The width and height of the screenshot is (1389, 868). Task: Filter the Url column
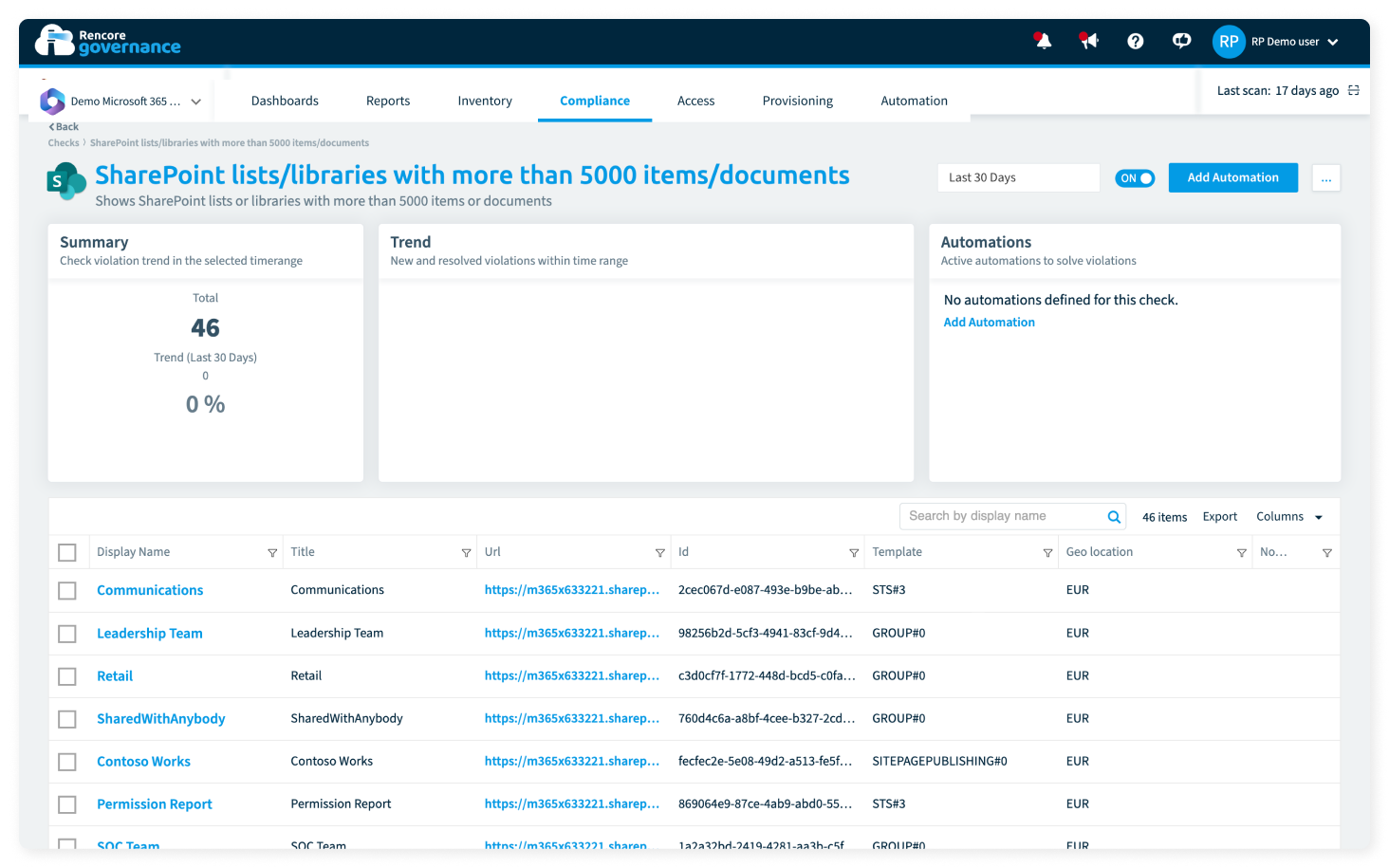click(659, 553)
